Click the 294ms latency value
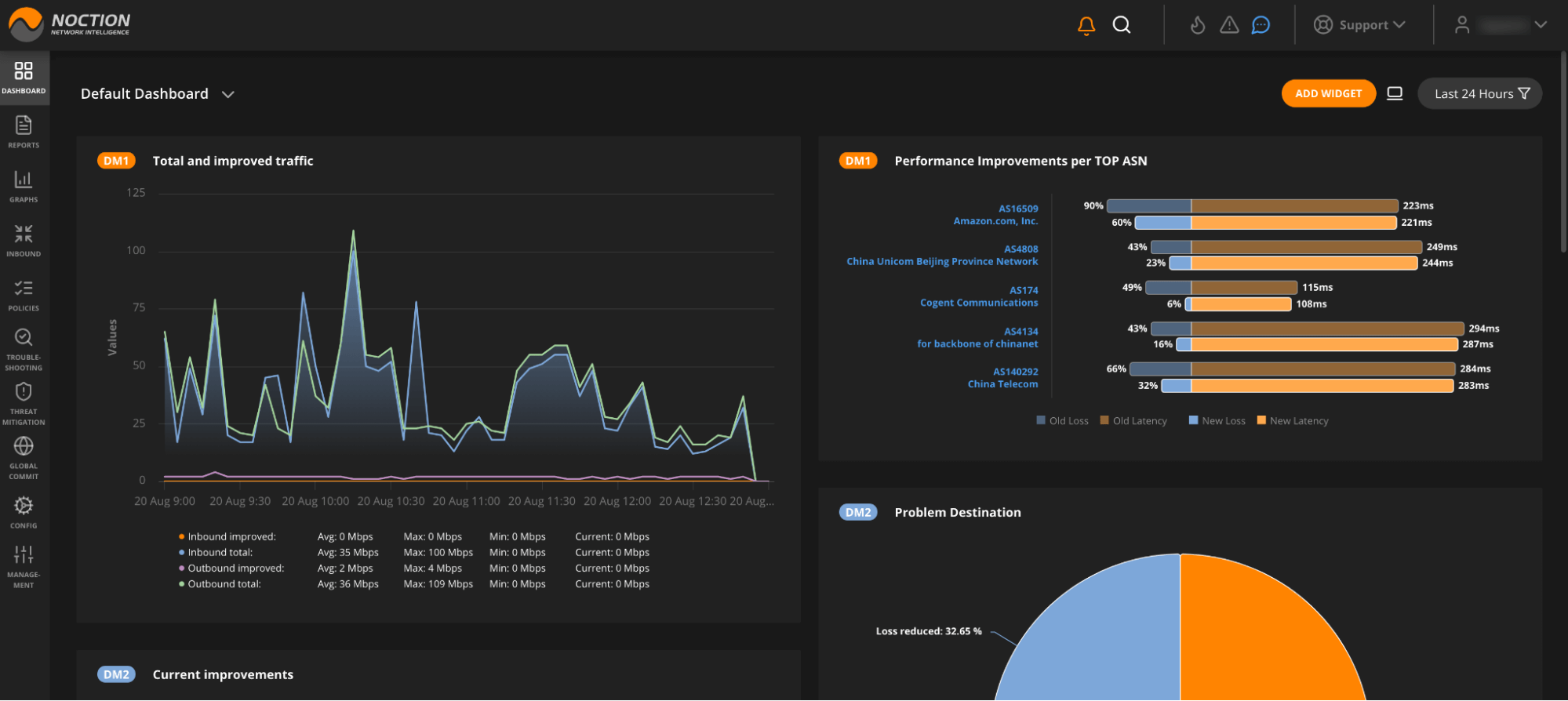The width and height of the screenshot is (1568, 701). click(x=1484, y=329)
